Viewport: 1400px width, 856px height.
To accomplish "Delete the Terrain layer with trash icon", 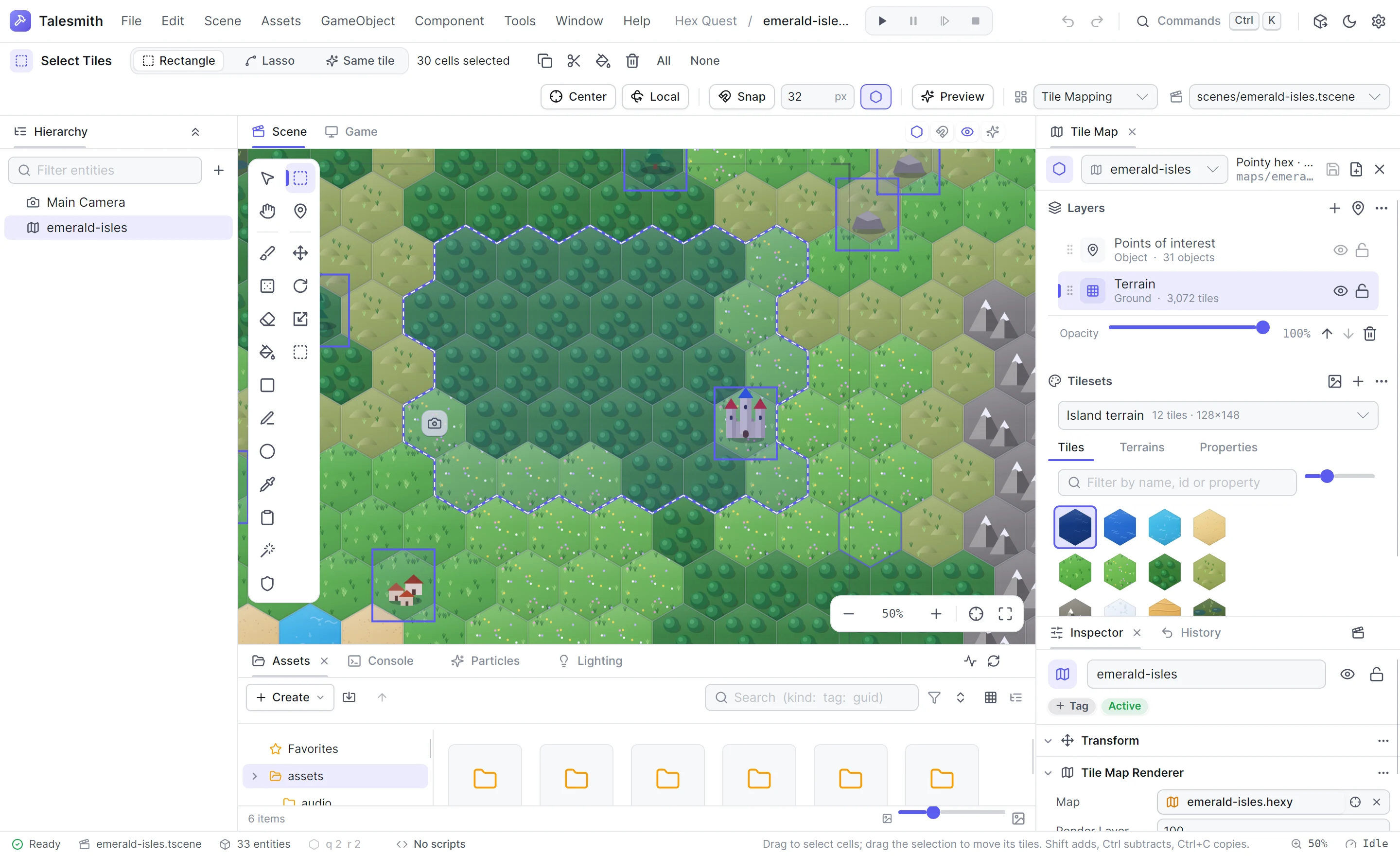I will tap(1370, 334).
